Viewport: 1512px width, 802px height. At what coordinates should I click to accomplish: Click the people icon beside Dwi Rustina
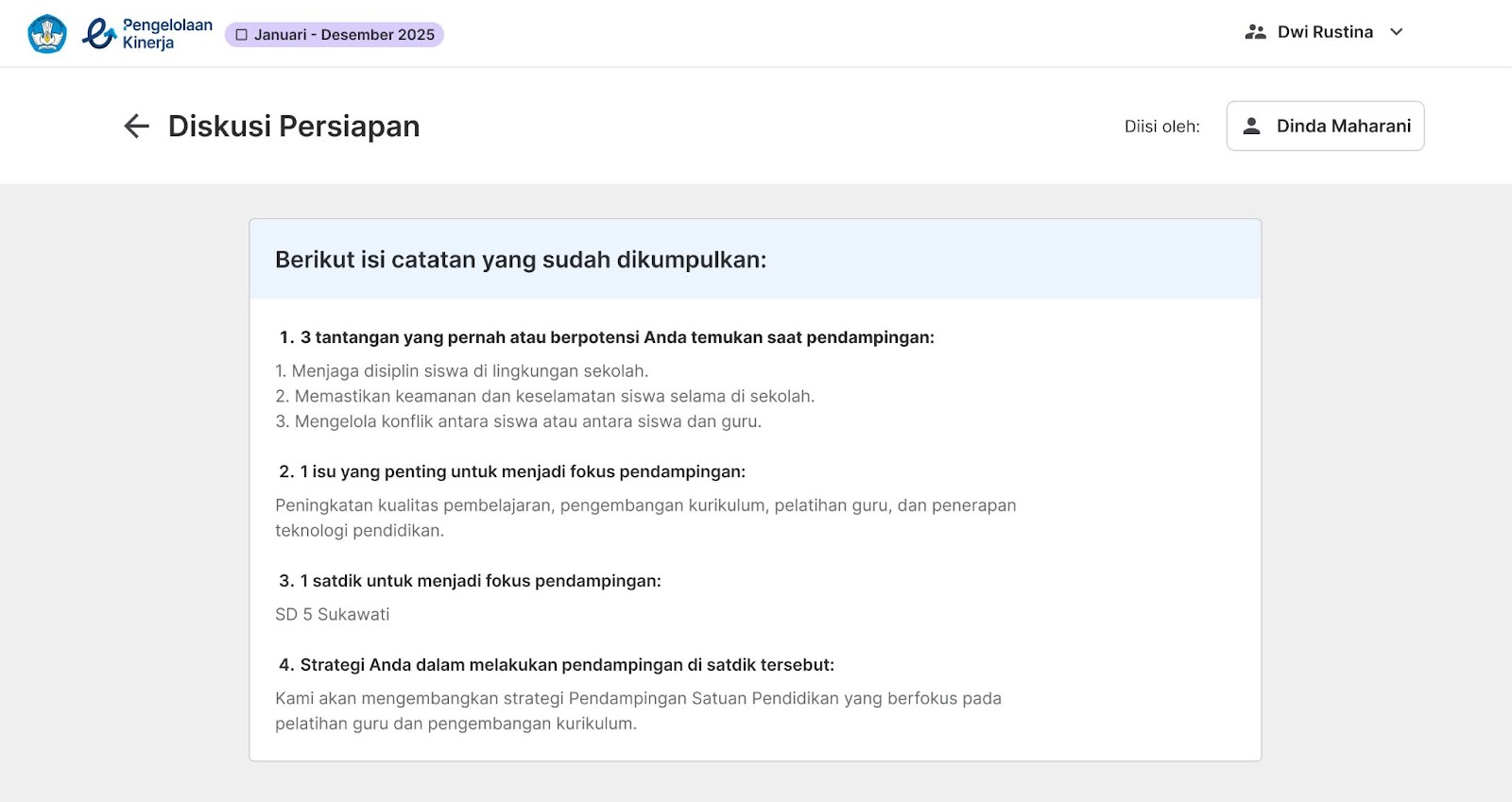pos(1255,32)
